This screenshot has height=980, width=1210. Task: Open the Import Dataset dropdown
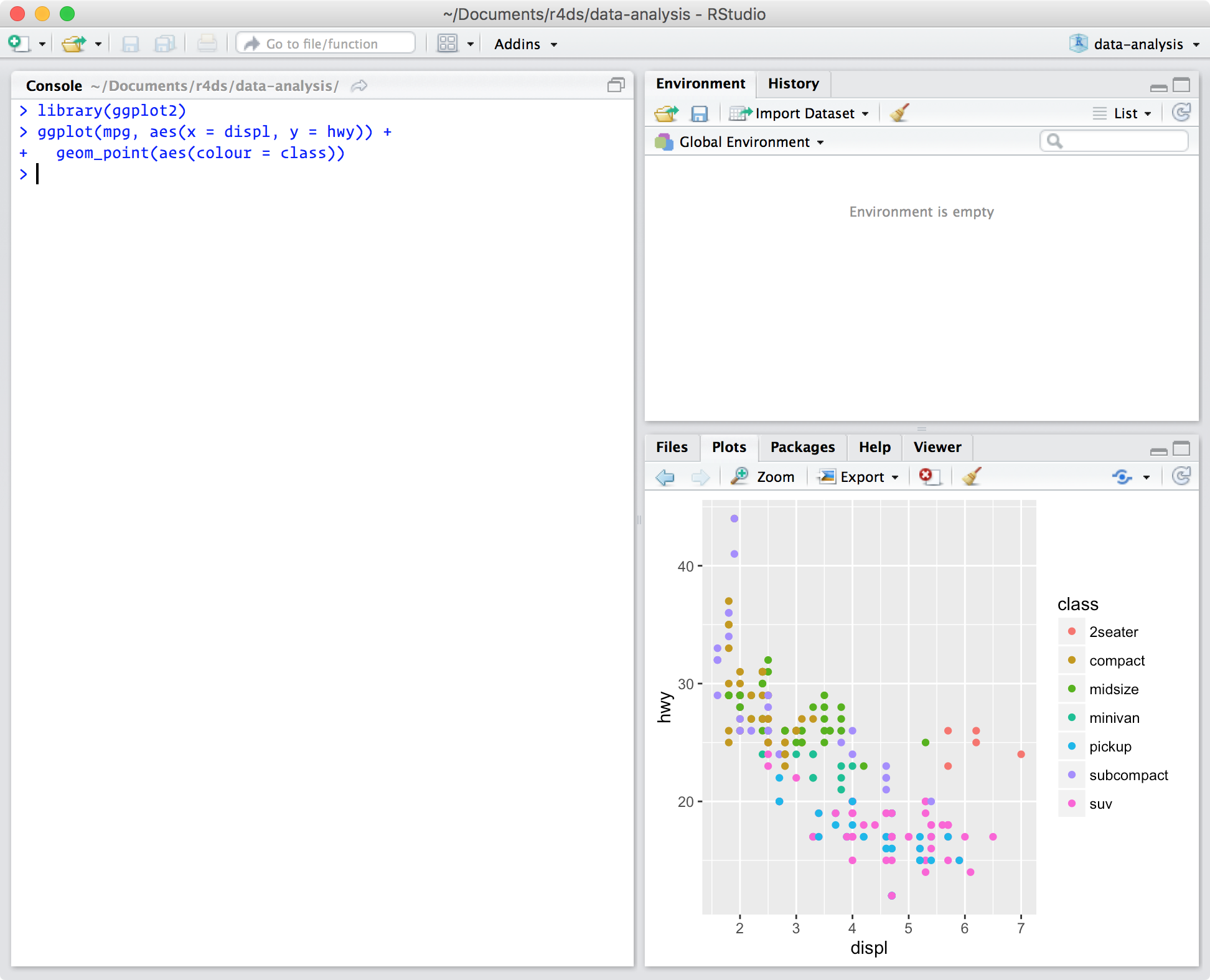[799, 113]
